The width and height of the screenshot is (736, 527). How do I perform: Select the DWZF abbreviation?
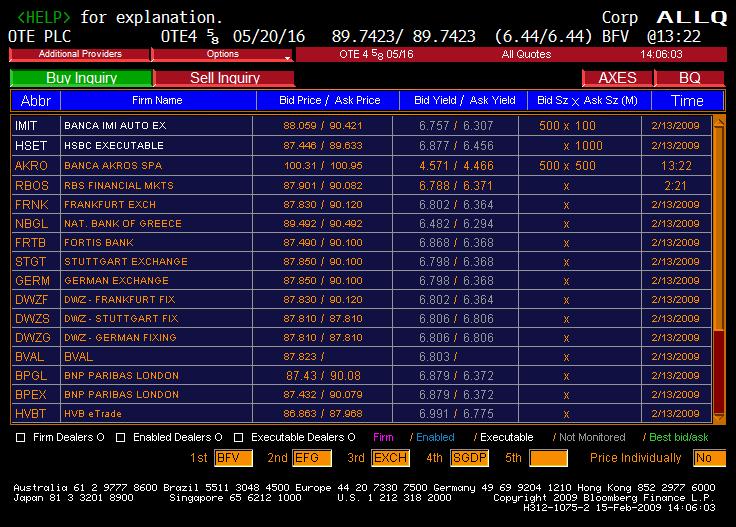pos(31,299)
